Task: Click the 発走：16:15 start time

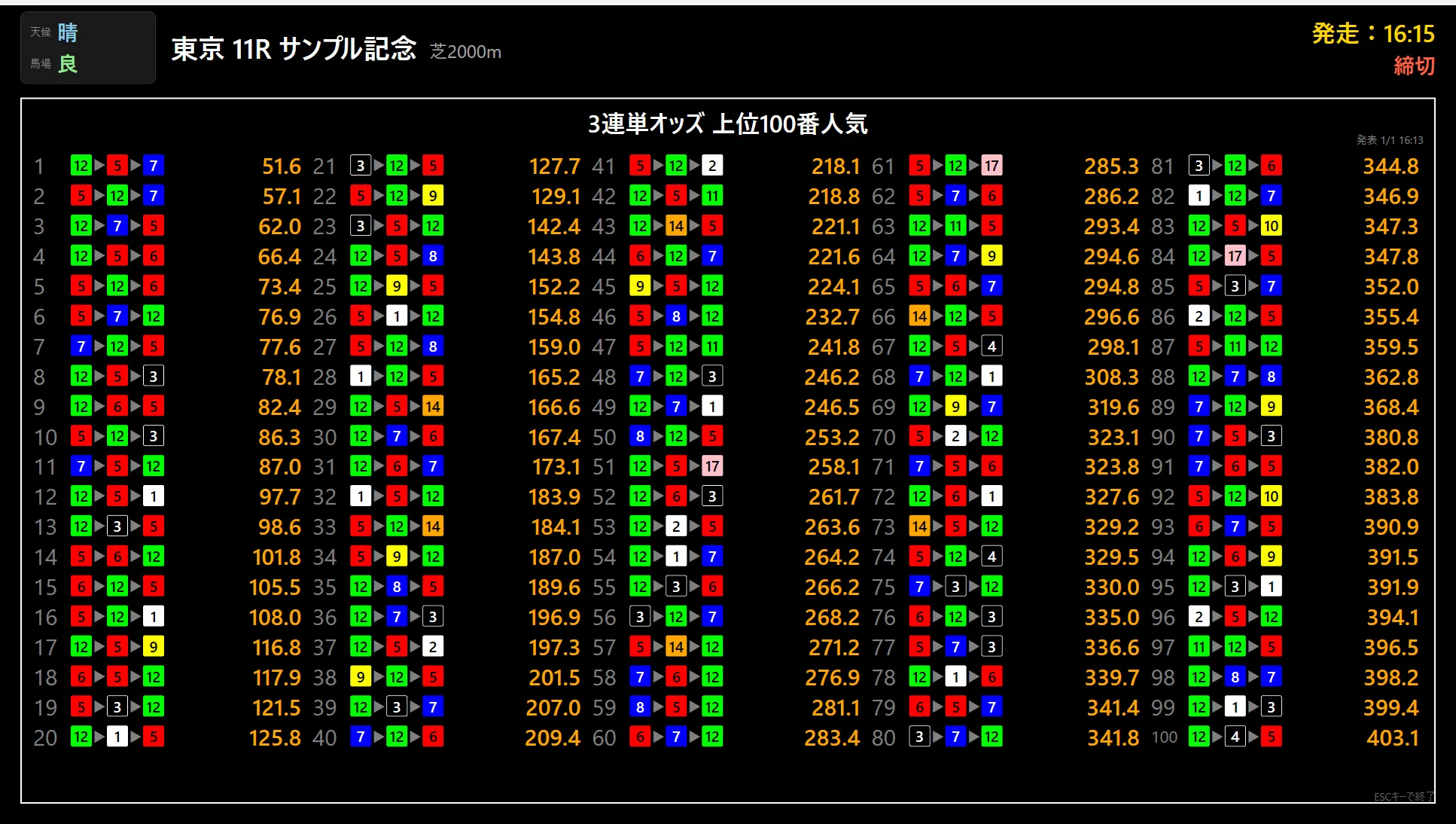Action: coord(1373,33)
